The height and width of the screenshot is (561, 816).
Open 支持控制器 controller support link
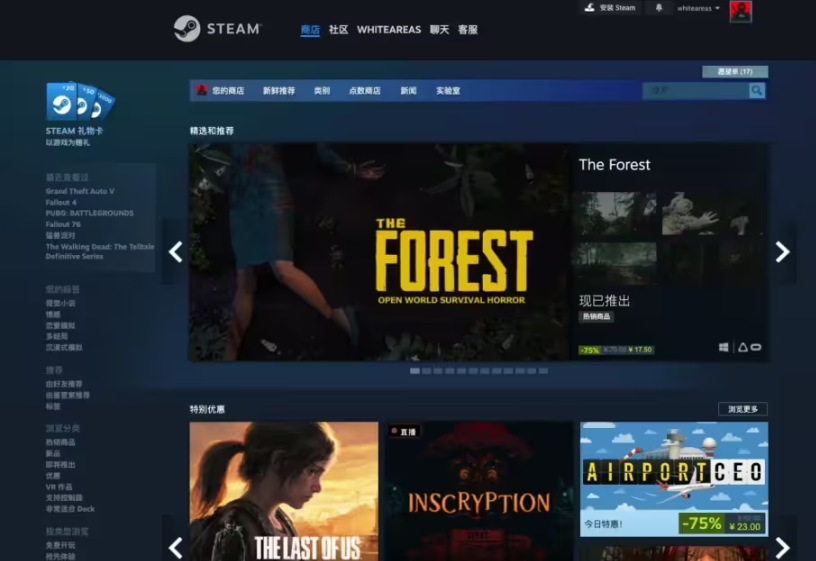click(x=64, y=498)
